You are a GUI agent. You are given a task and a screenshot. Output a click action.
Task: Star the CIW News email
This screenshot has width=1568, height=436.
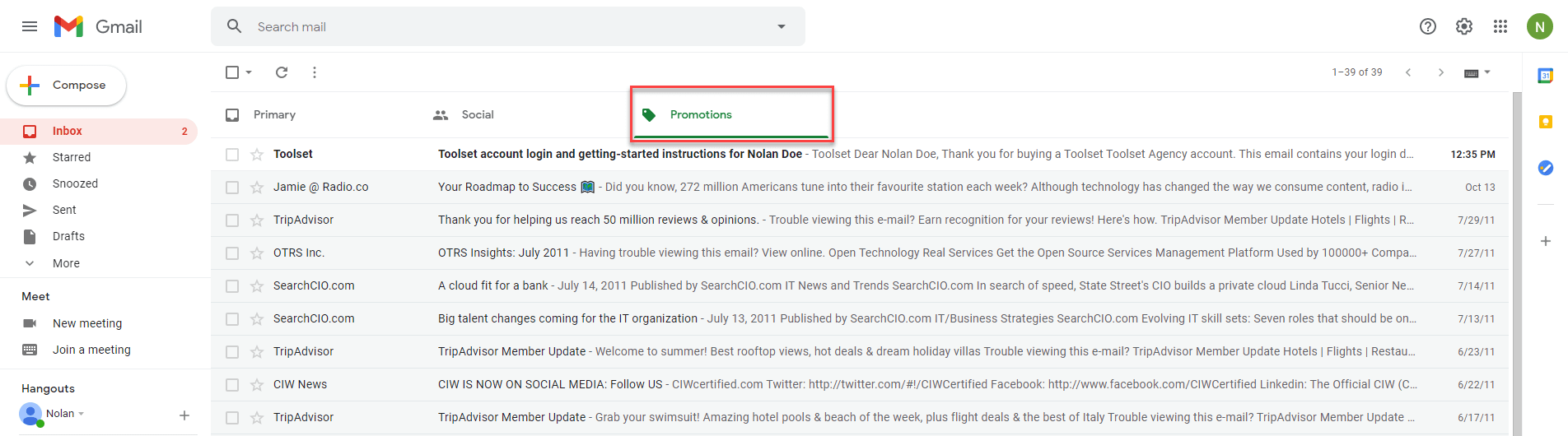[x=257, y=385]
